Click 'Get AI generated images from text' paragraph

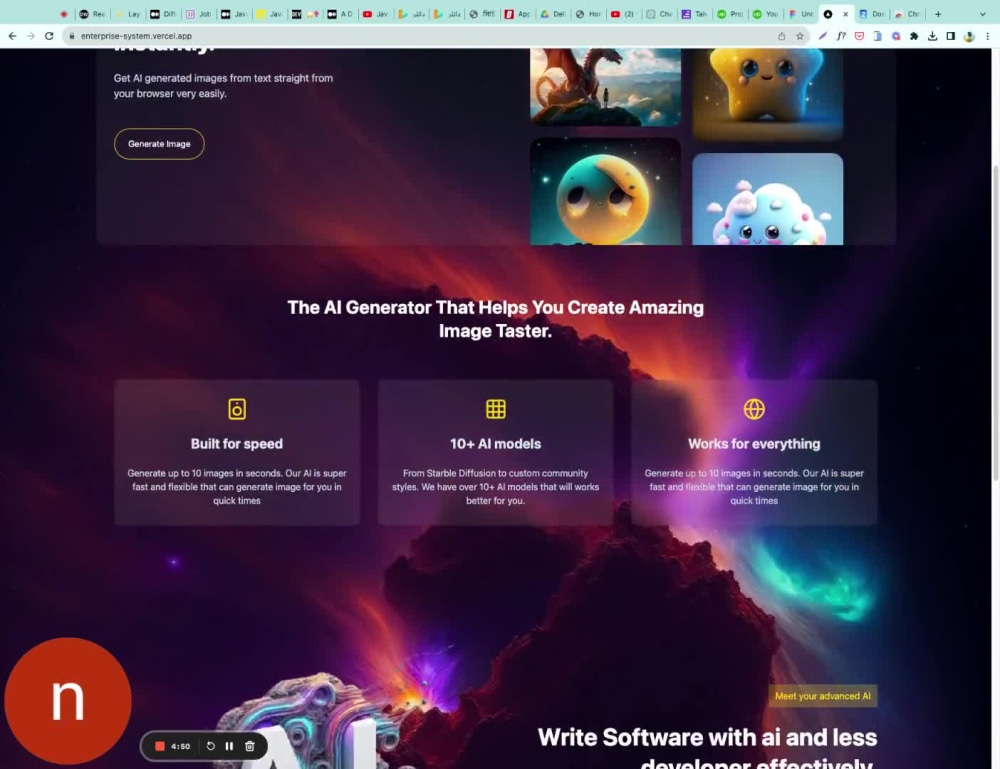[x=223, y=86]
